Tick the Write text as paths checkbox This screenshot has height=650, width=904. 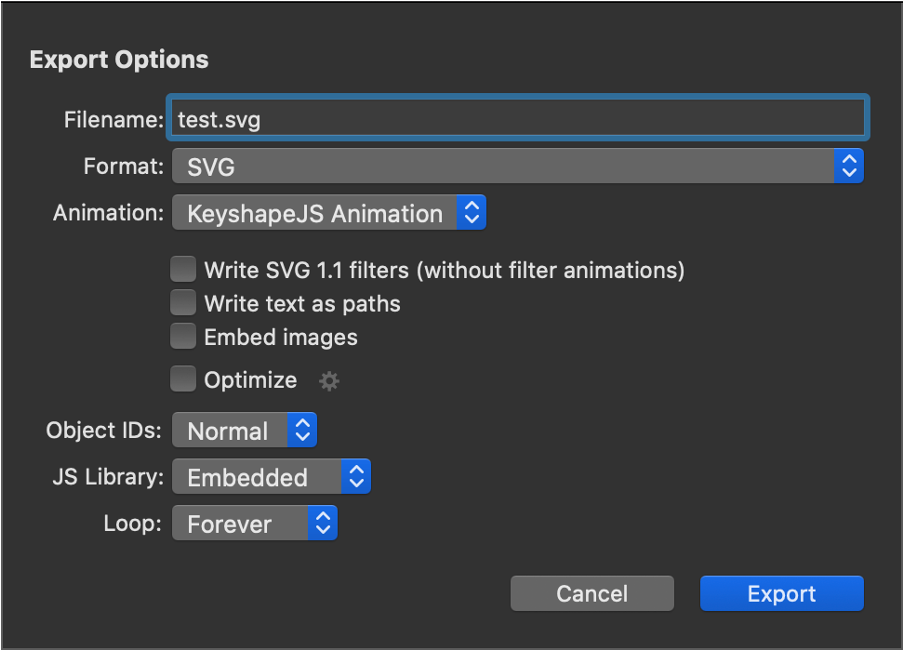point(183,303)
